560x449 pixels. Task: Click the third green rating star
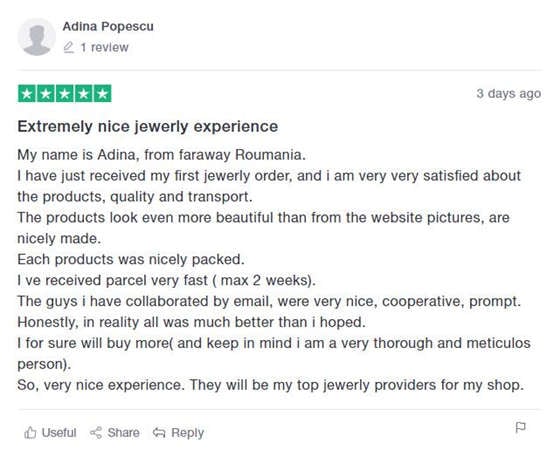coord(65,94)
